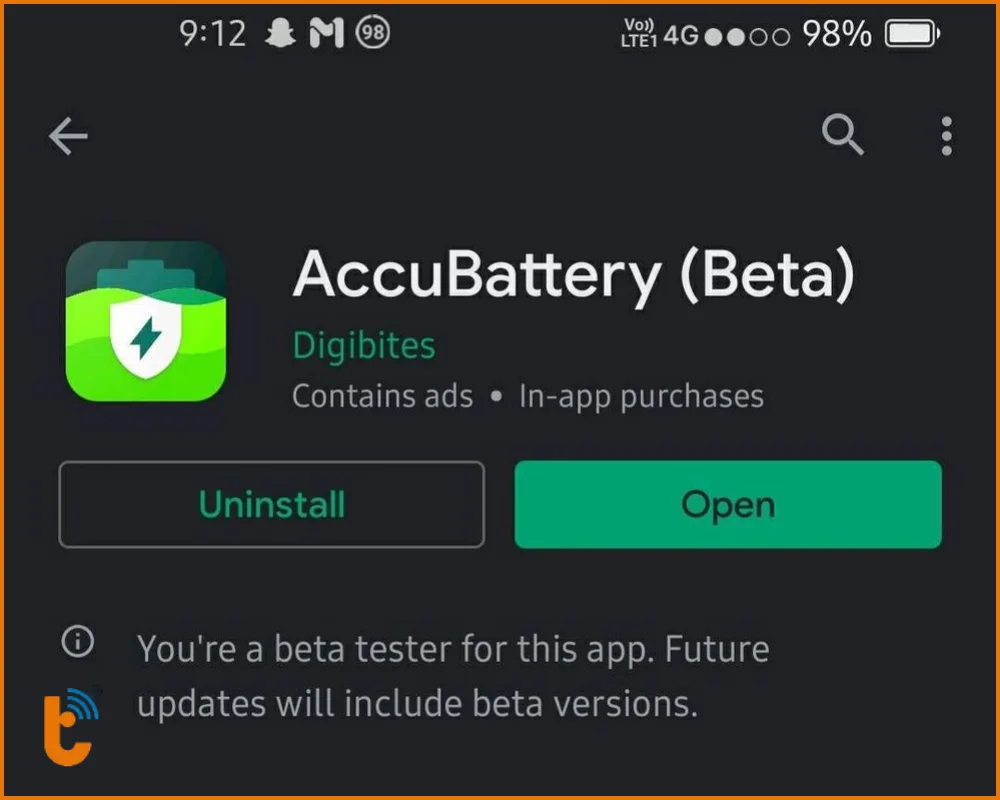Tap the VoLTE indicator icon

pos(637,35)
